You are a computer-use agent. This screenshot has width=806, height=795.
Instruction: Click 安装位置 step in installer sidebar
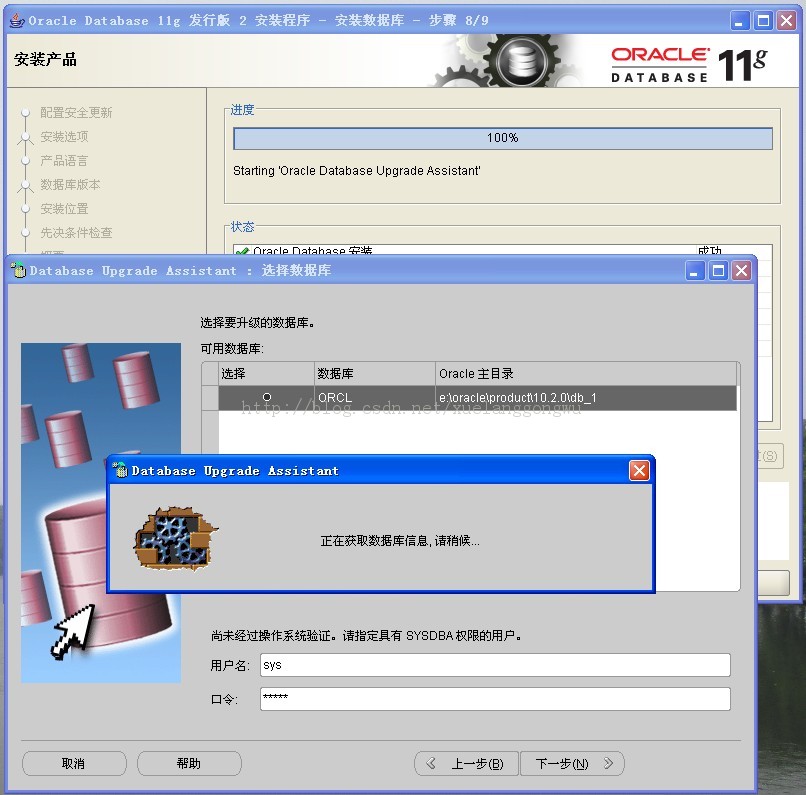point(64,209)
